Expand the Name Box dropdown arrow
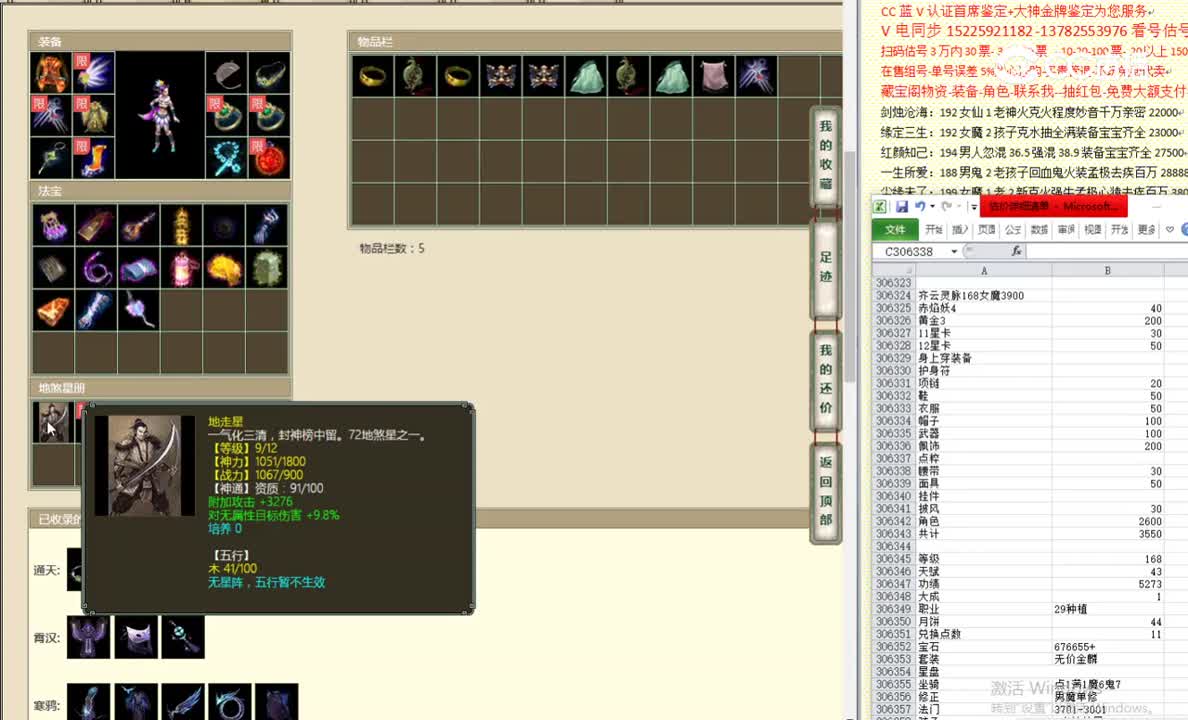The height and width of the screenshot is (720, 1188). [x=955, y=252]
